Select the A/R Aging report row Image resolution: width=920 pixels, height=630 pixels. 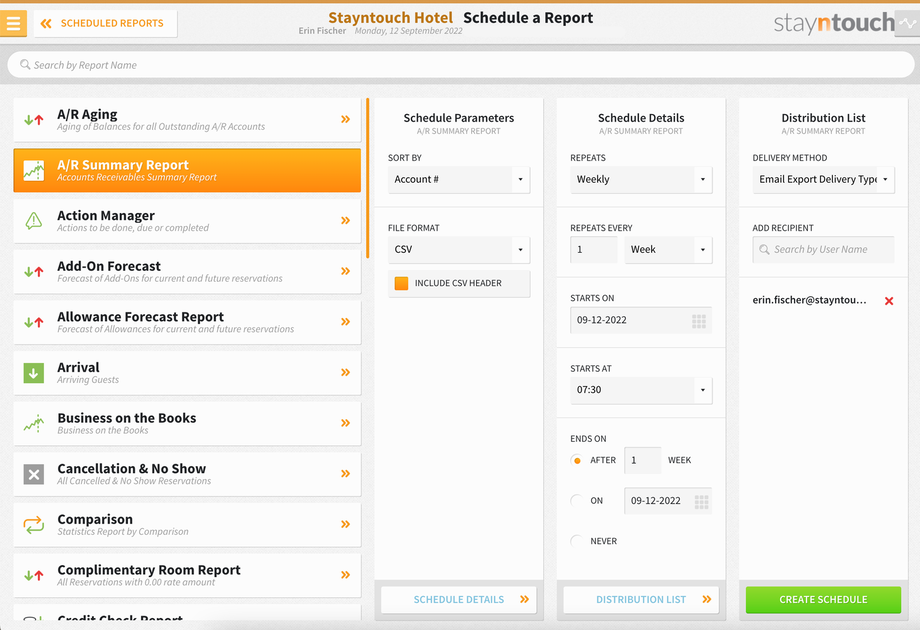(x=187, y=120)
